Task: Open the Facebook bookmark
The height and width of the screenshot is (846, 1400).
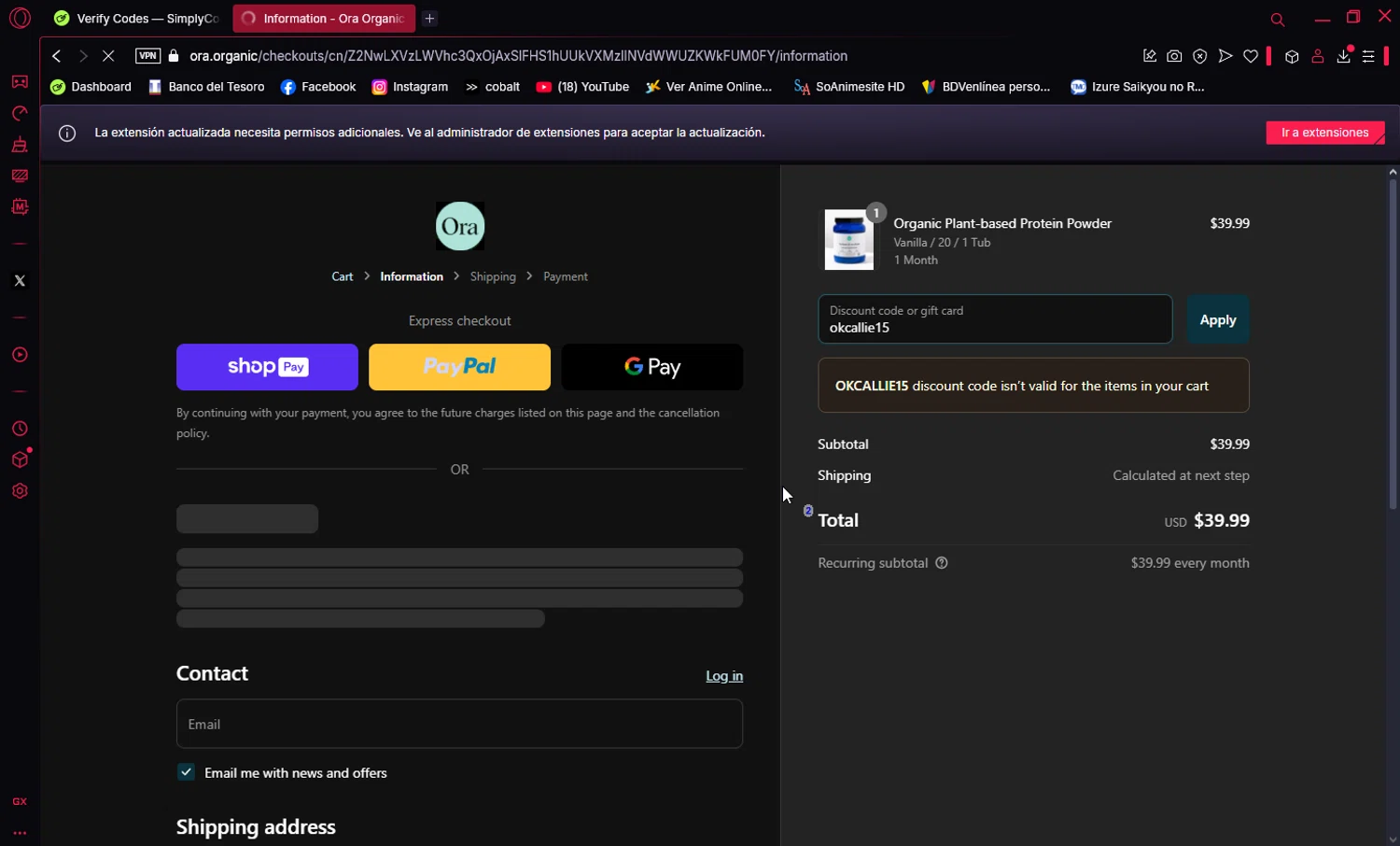Action: point(318,87)
